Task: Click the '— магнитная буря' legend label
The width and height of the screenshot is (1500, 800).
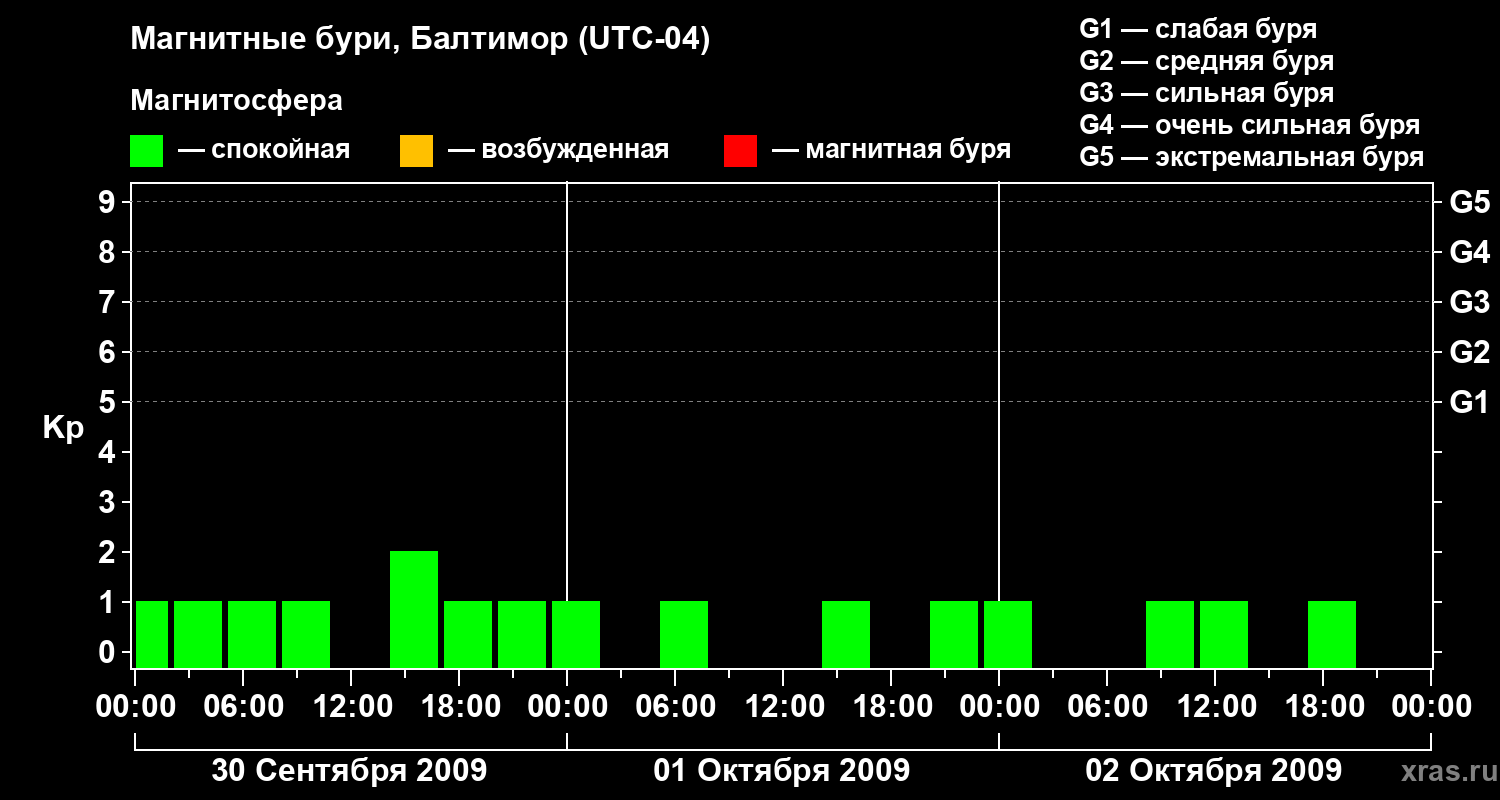Action: pyautogui.click(x=892, y=150)
